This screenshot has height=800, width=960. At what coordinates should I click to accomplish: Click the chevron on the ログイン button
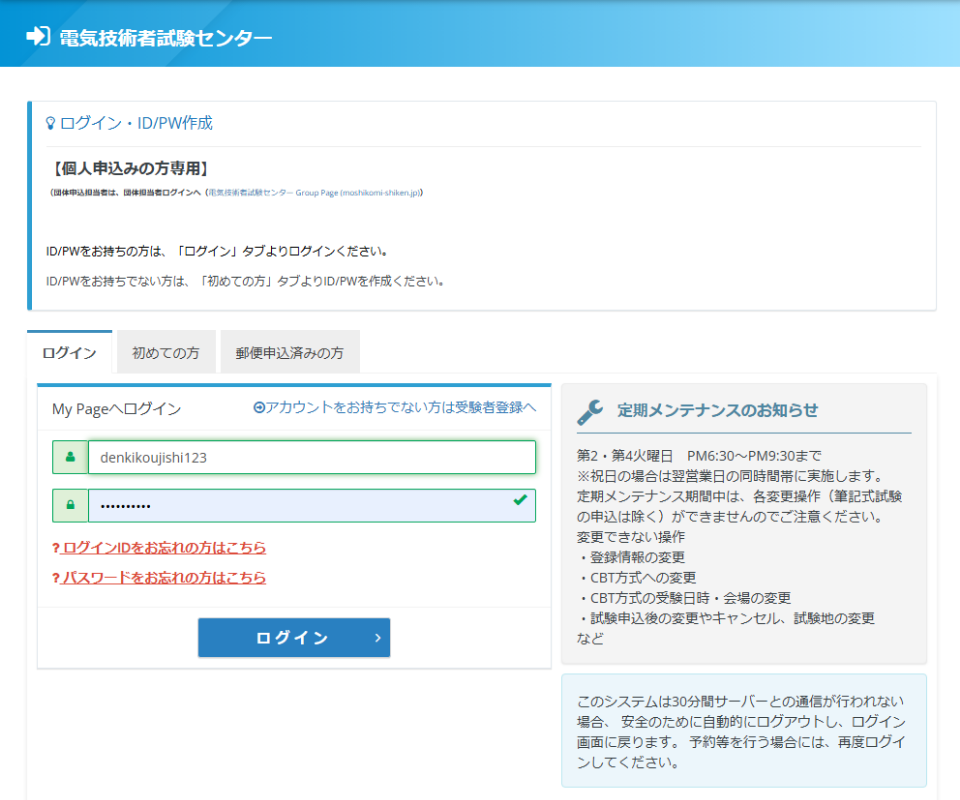click(378, 638)
